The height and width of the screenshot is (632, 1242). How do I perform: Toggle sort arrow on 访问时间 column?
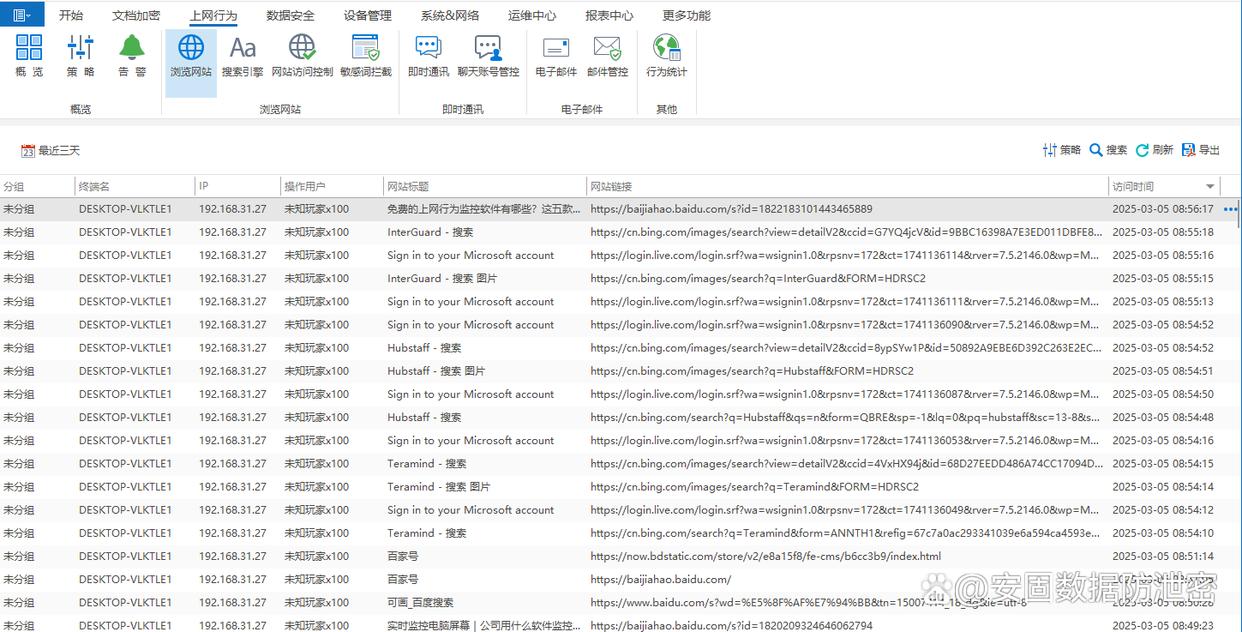[1210, 187]
